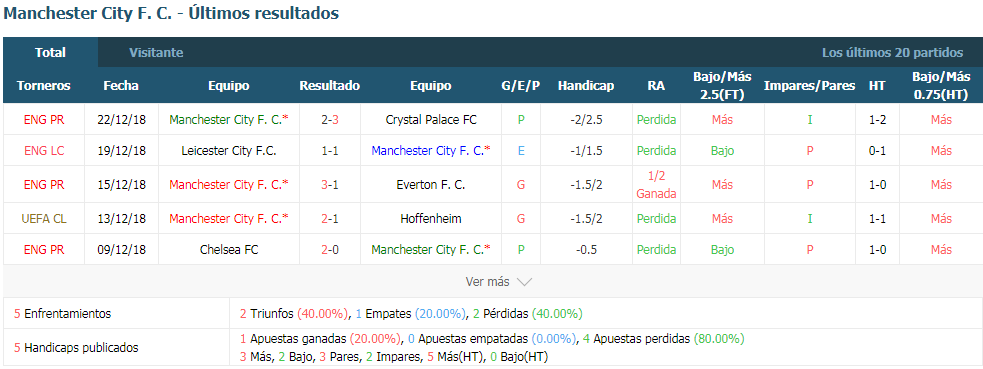Click Manchester City in 22/12/18 row

229,119
